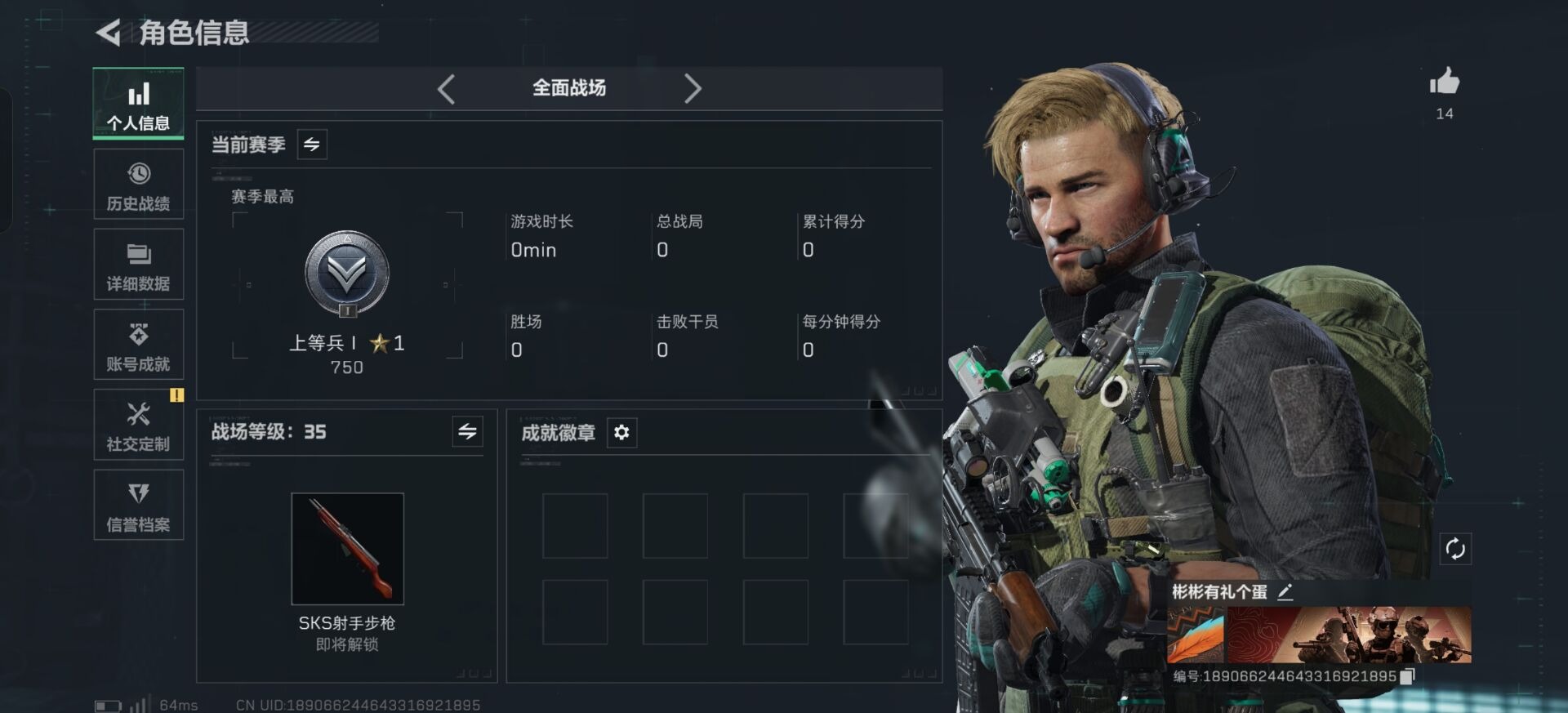Image resolution: width=1568 pixels, height=713 pixels.
Task: Select the 全面战场 mode label
Action: [x=569, y=88]
